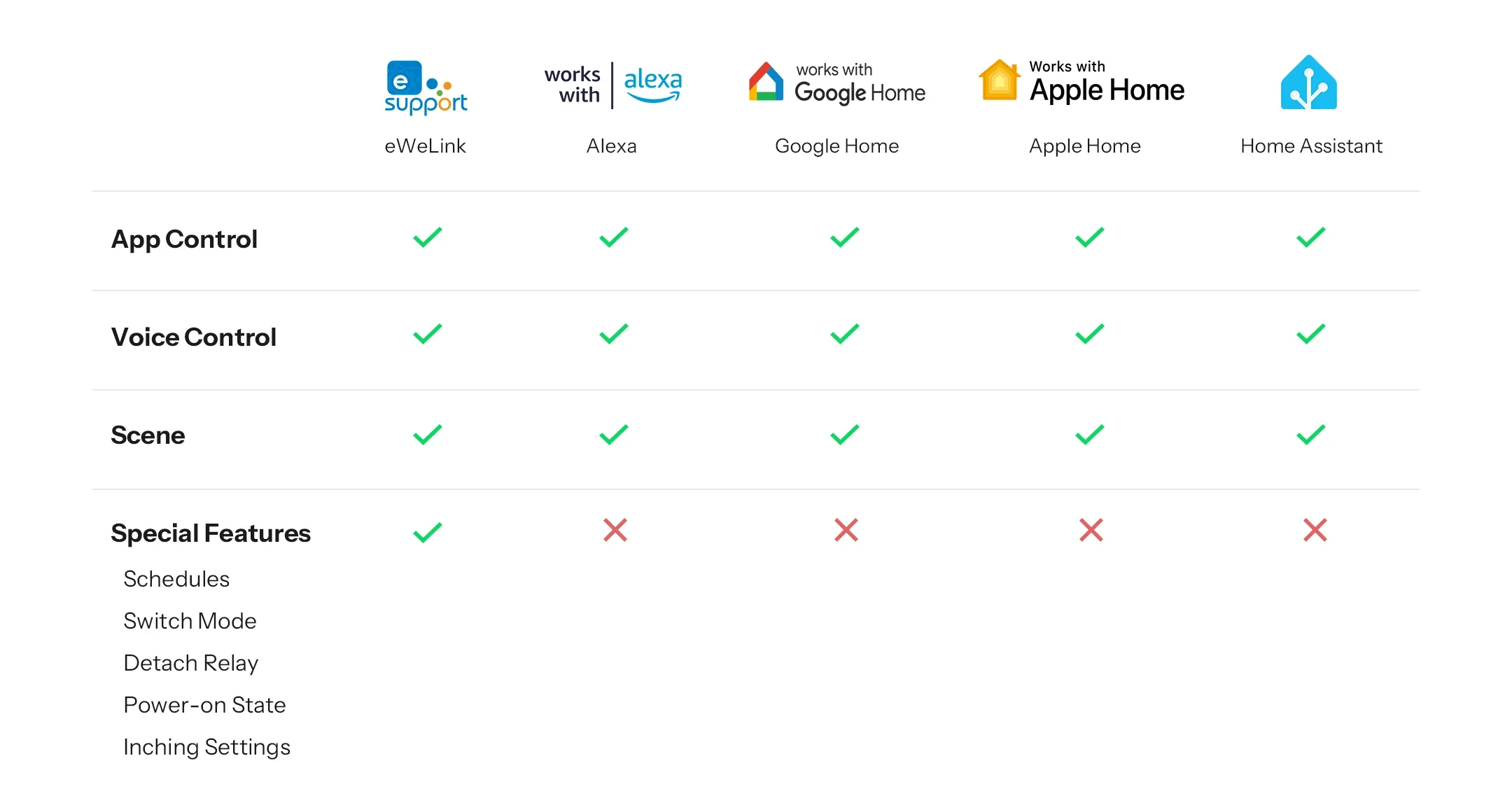
Task: Click the Home Assistant logo
Action: coord(1309,83)
